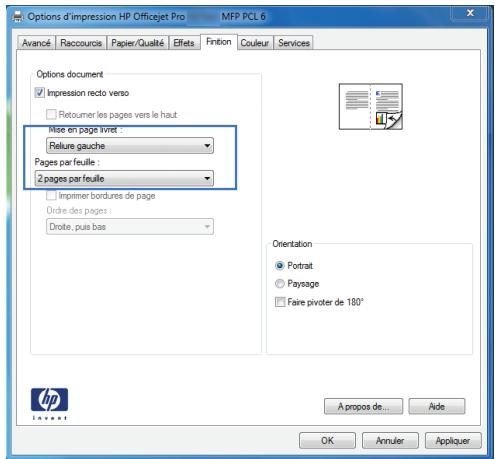Open the Reliure gauche booklet dropdown
The image size is (495, 459).
click(130, 146)
